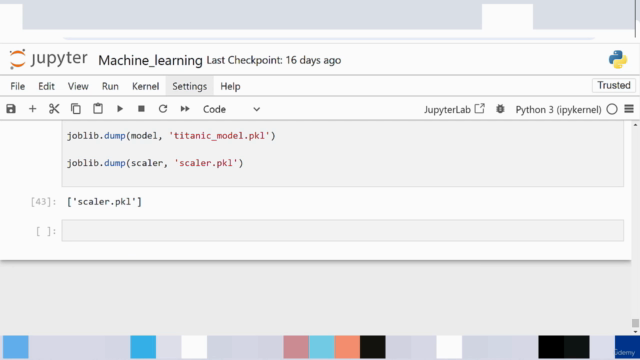Click the joblib.dump(model, 'titanic_model.pkl') line
The height and width of the screenshot is (360, 640).
(x=171, y=136)
